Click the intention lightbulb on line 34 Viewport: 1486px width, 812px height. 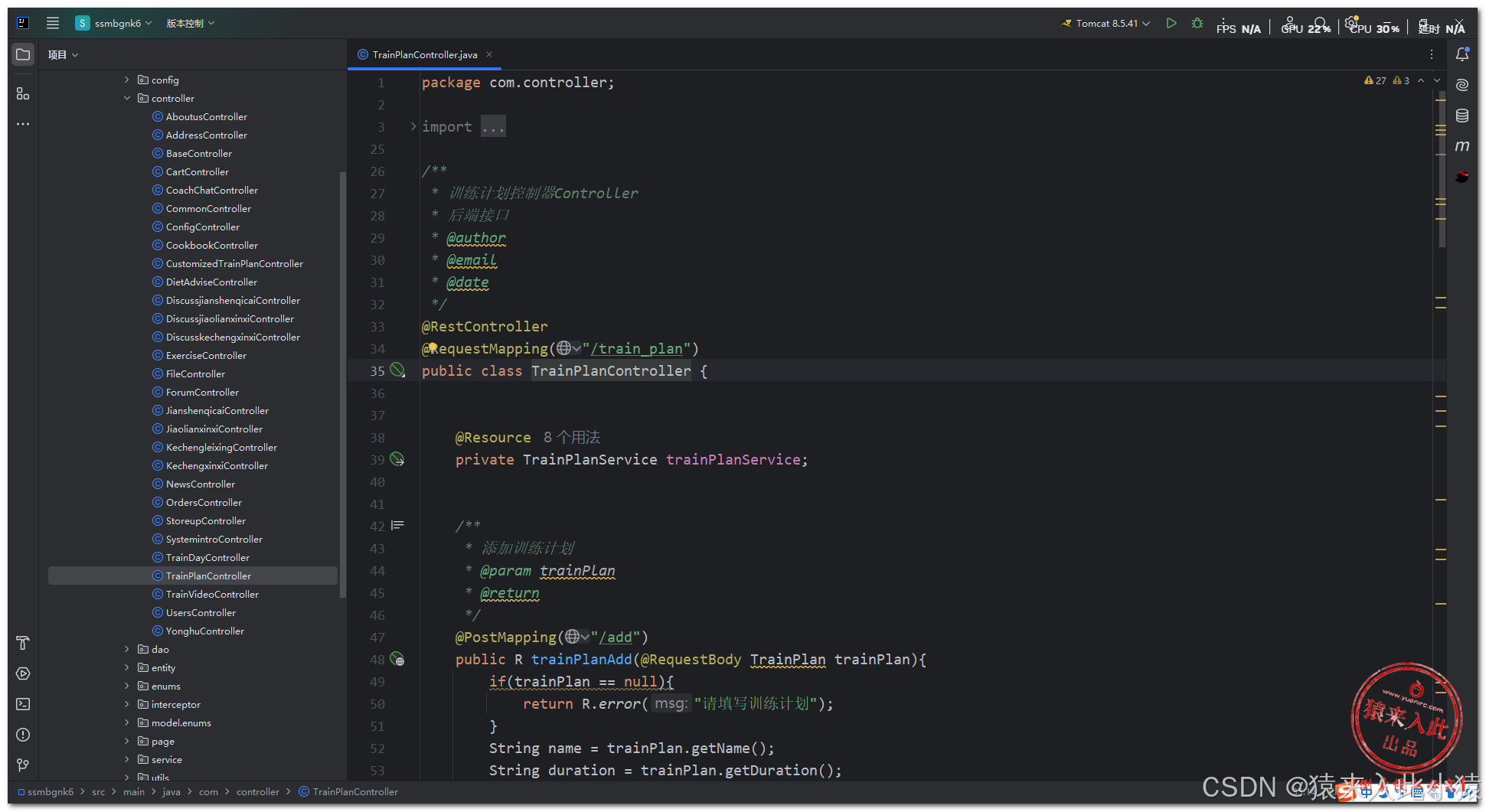click(x=433, y=347)
